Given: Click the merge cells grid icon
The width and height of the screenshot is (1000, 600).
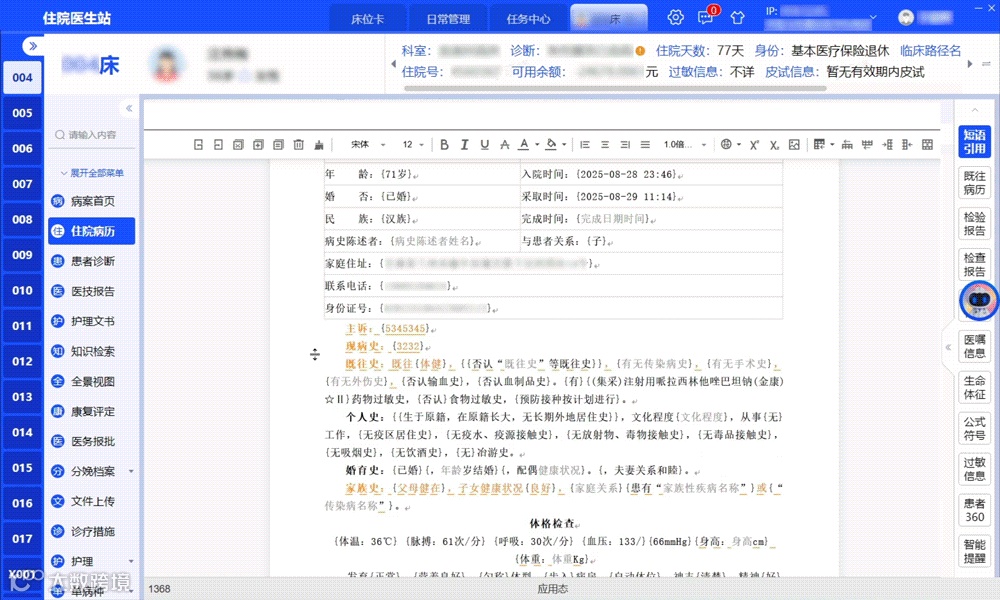Looking at the screenshot, I should [927, 145].
